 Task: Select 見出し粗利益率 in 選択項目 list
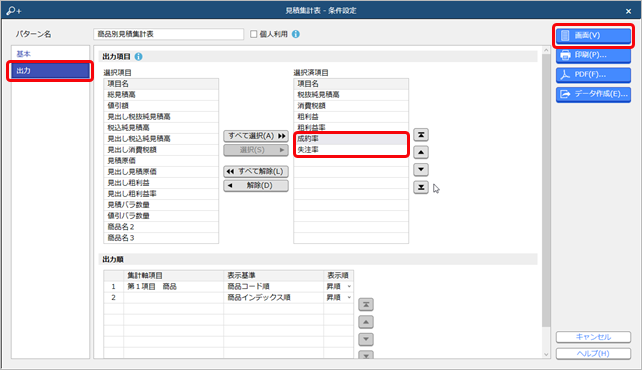(x=161, y=194)
